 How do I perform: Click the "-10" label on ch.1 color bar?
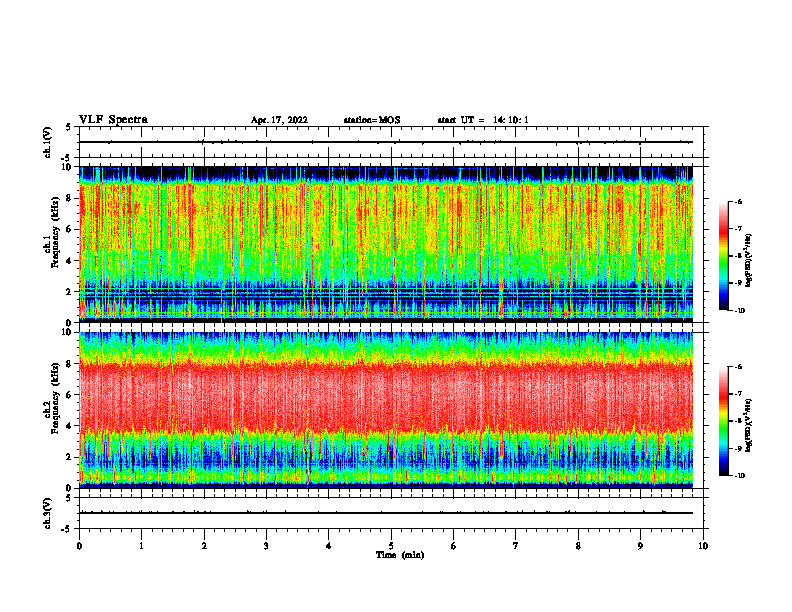pyautogui.click(x=739, y=311)
